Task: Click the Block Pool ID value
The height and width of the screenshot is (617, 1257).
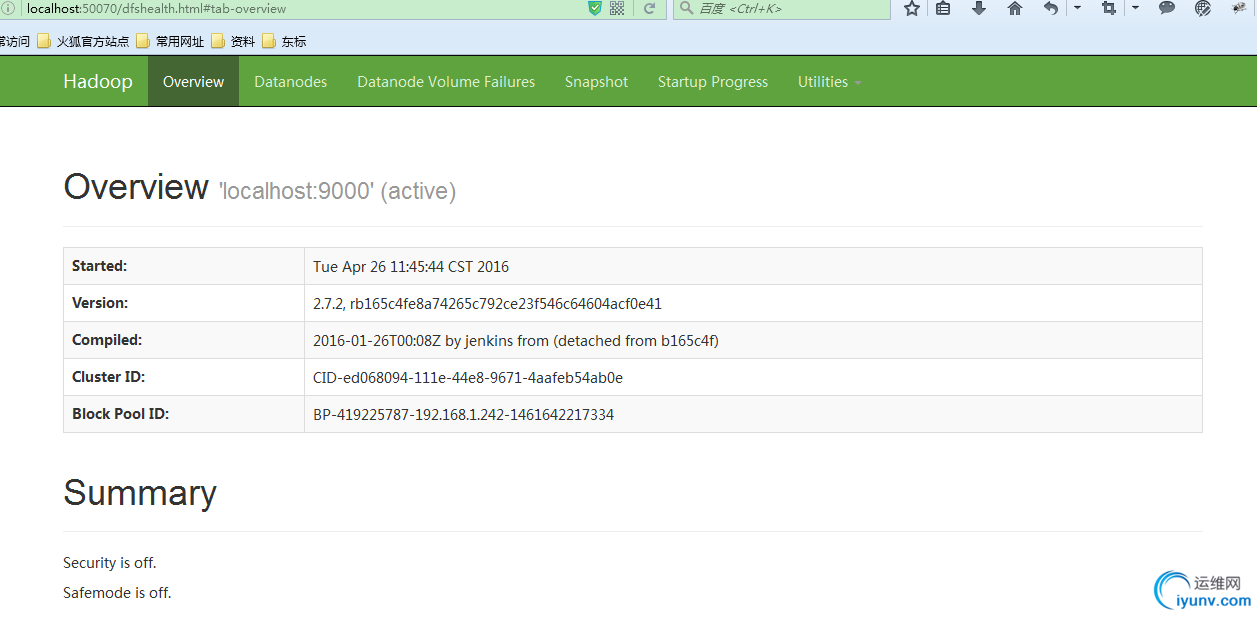Action: [x=463, y=415]
